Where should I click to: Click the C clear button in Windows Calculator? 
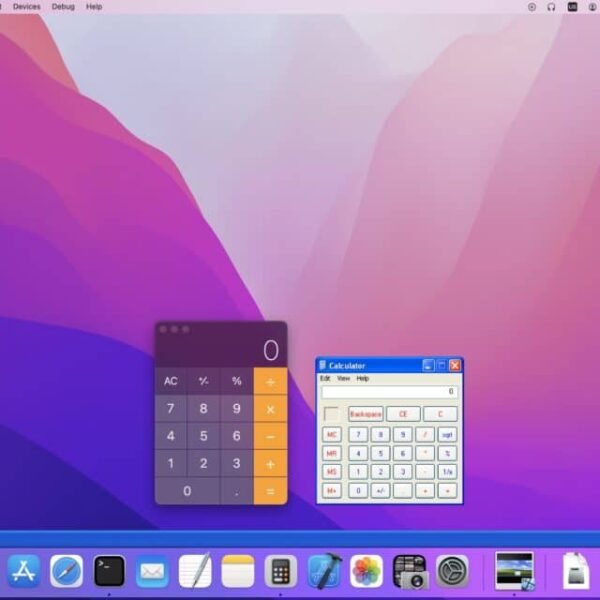pos(440,414)
